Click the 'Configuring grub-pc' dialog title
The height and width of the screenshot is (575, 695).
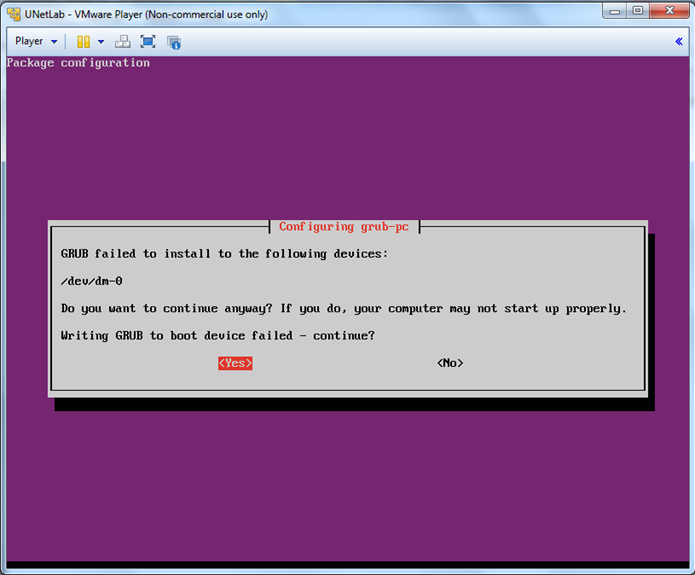344,227
